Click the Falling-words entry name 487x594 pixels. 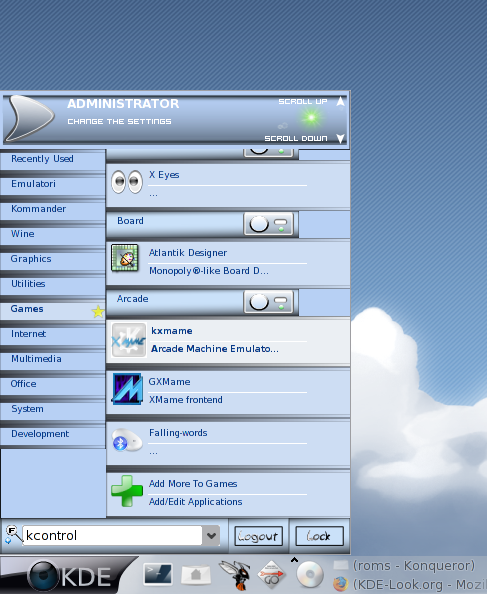[178, 433]
